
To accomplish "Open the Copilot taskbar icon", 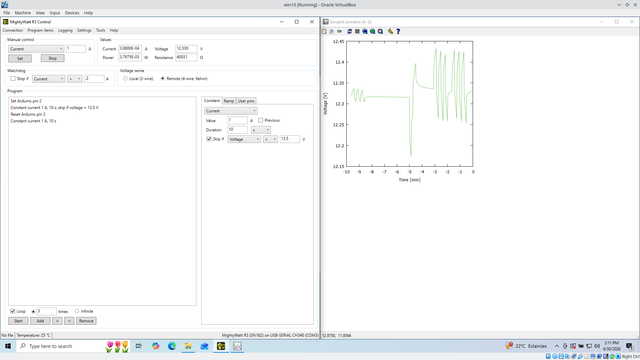I will click(156, 346).
